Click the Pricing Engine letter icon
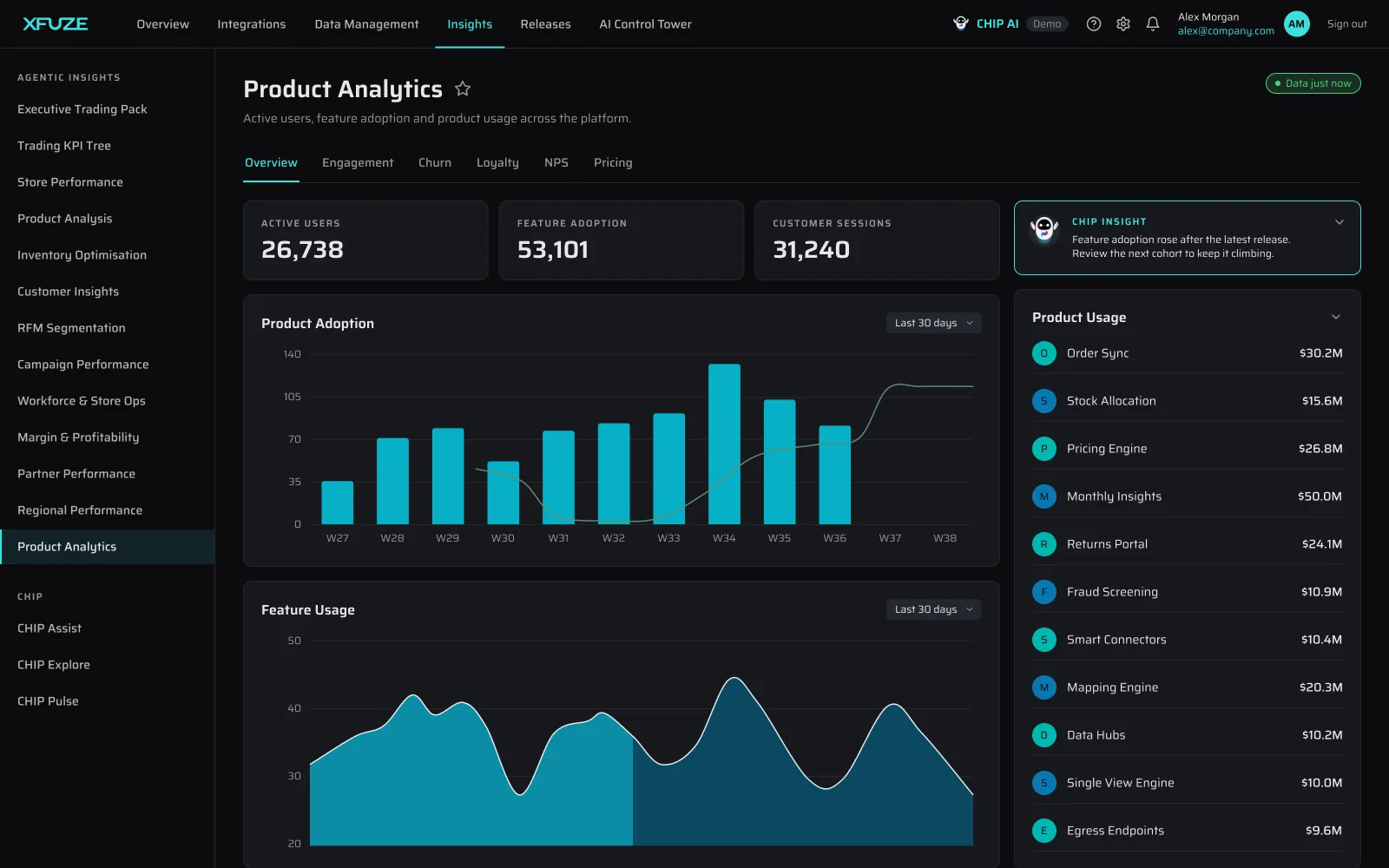This screenshot has height=868, width=1389. click(1043, 449)
